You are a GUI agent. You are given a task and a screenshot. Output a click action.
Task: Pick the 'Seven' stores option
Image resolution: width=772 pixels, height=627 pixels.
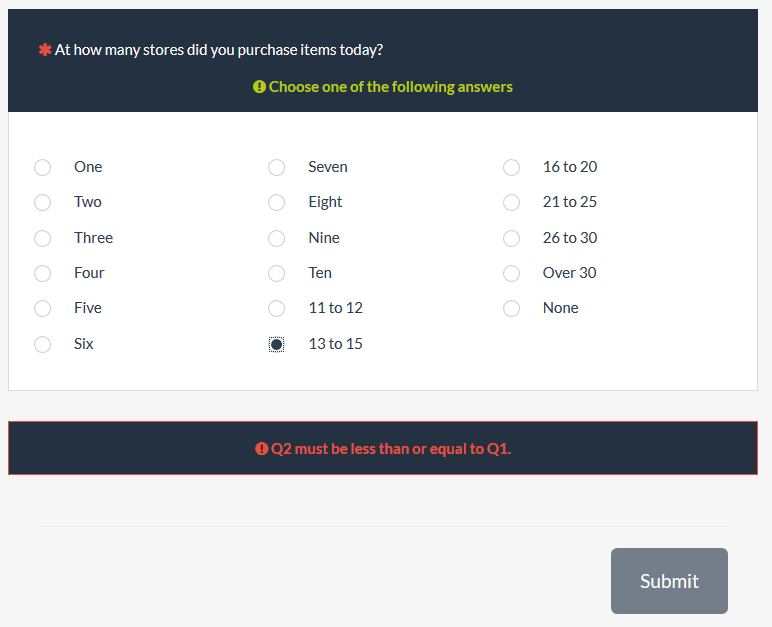[277, 167]
